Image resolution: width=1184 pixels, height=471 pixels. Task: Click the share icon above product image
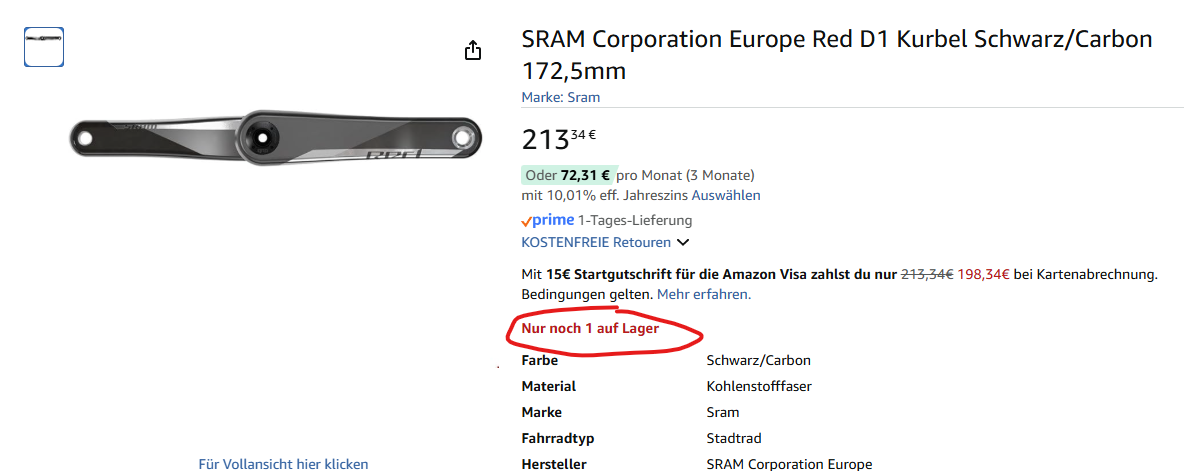pos(474,50)
